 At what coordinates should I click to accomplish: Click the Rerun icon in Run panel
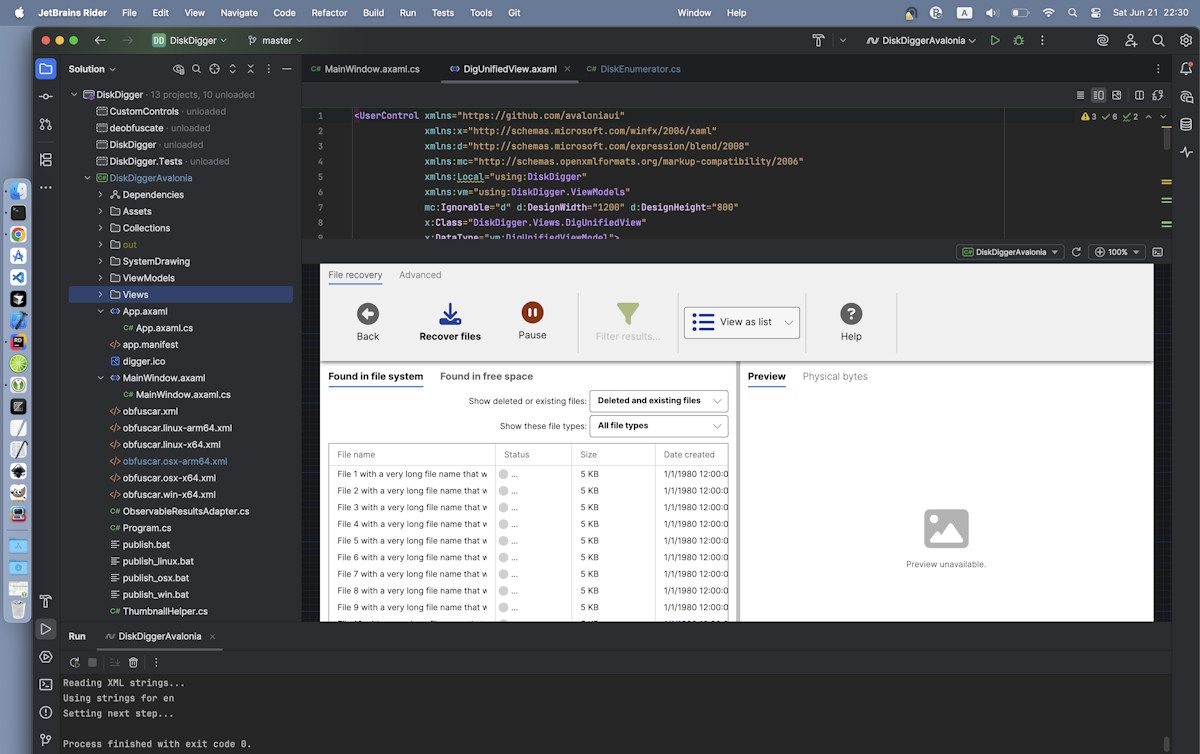tap(74, 662)
